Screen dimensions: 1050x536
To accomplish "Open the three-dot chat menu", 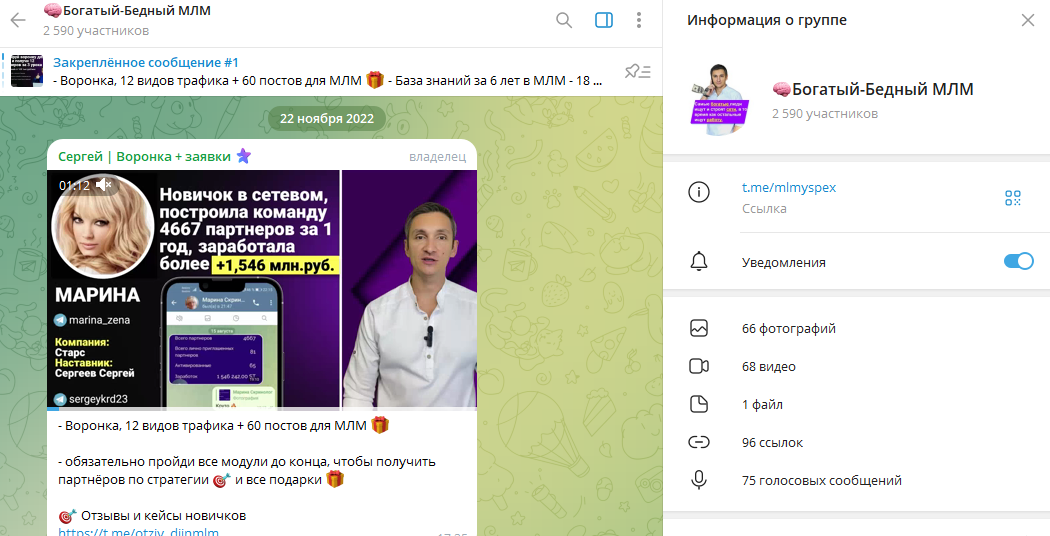I will pyautogui.click(x=639, y=20).
